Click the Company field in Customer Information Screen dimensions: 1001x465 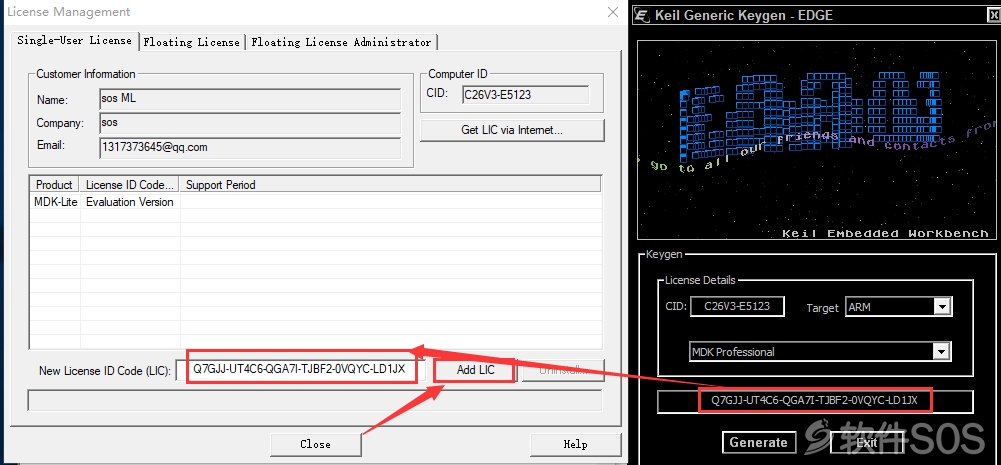(250, 123)
